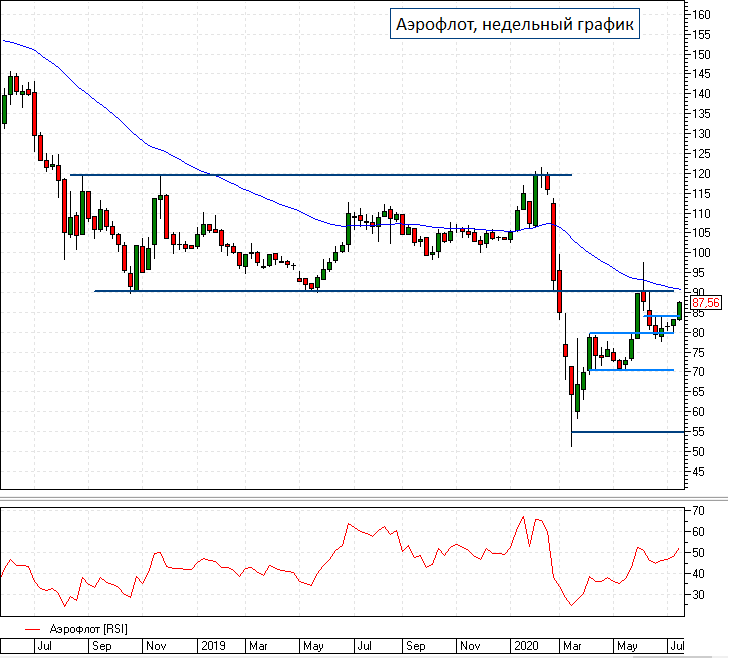Select the long light blue line at 80

tap(631, 333)
